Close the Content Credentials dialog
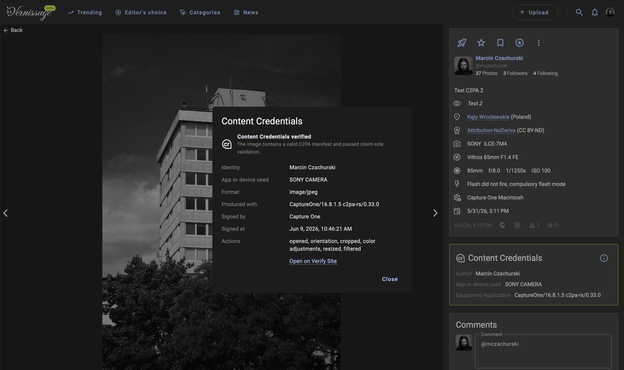624x370 pixels. 390,279
